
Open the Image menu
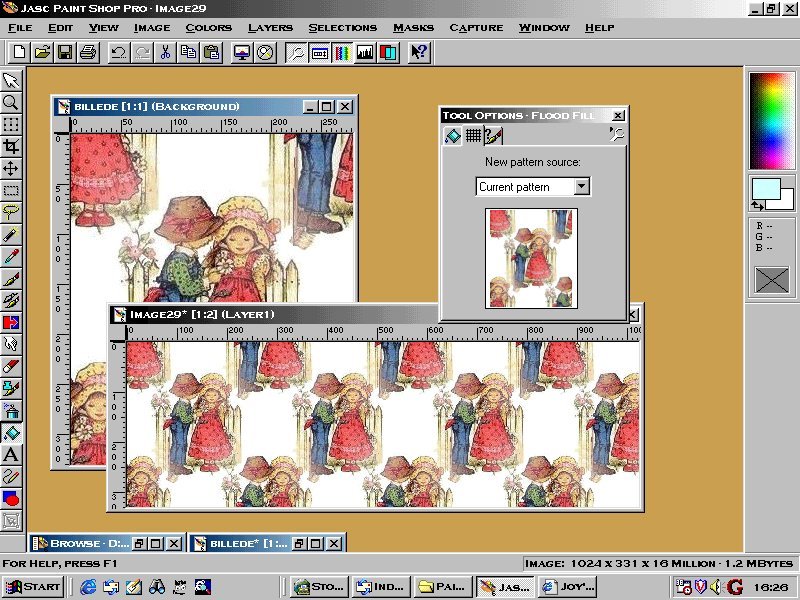point(152,28)
